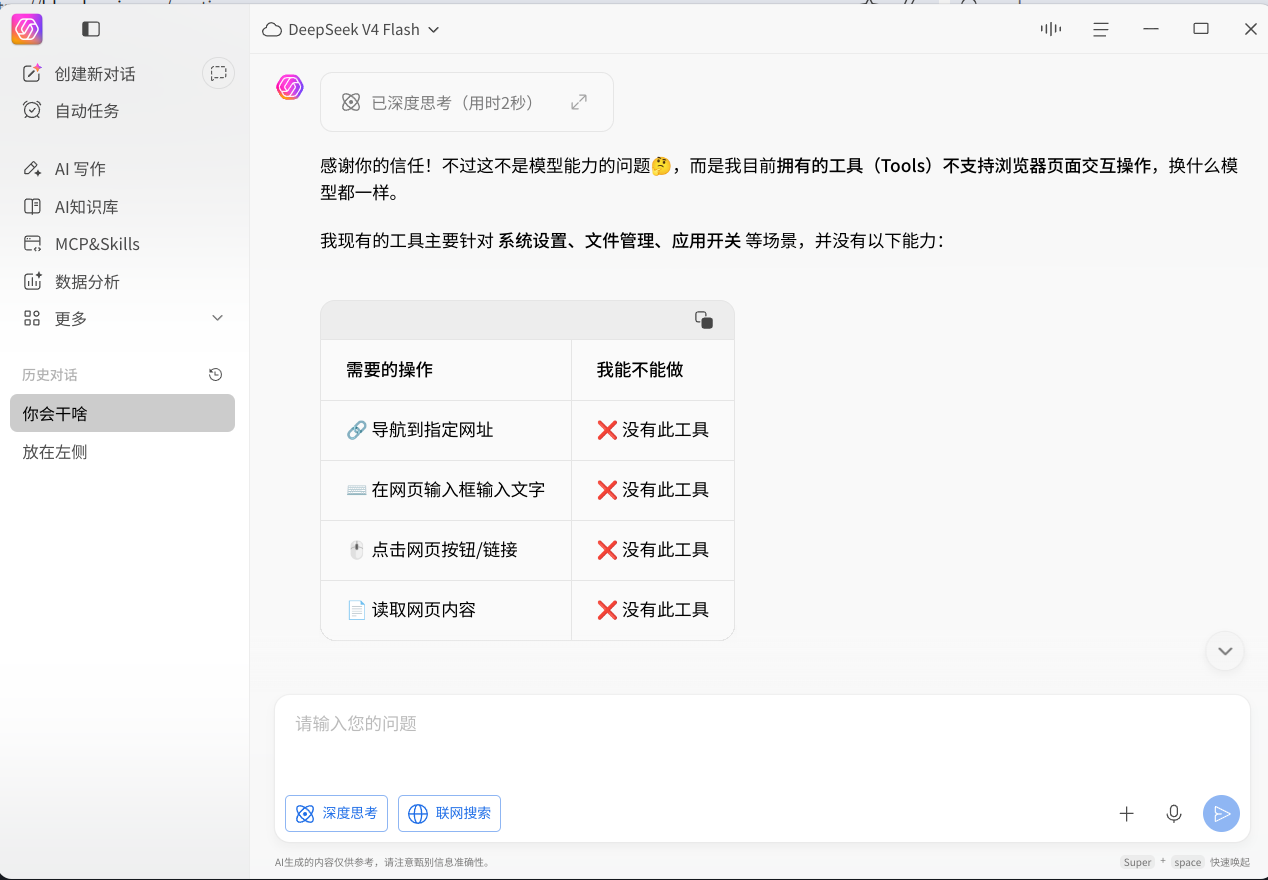Focus the 请输入您的问题 input box
The height and width of the screenshot is (880, 1268).
click(762, 740)
